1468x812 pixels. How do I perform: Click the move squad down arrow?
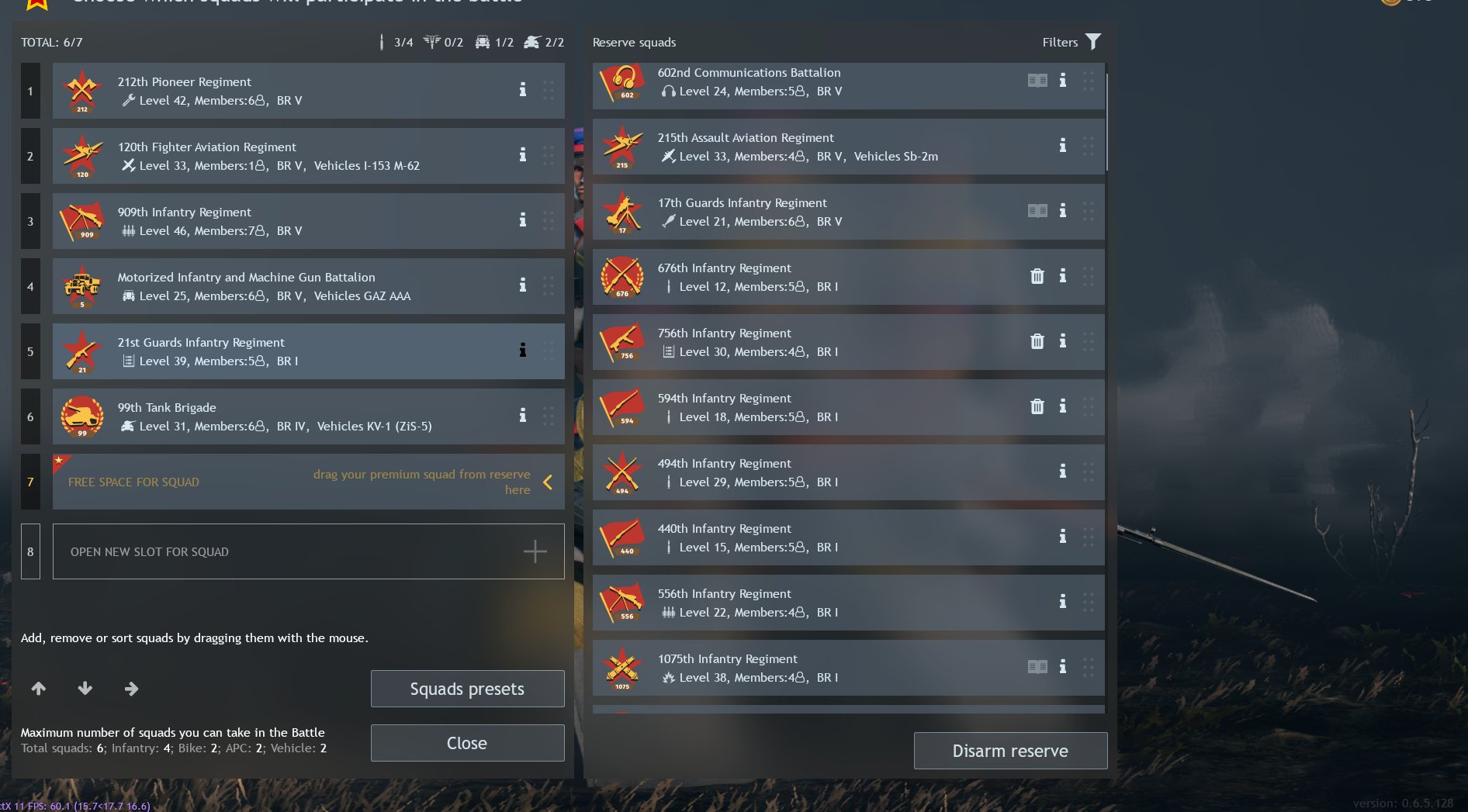pyautogui.click(x=85, y=688)
